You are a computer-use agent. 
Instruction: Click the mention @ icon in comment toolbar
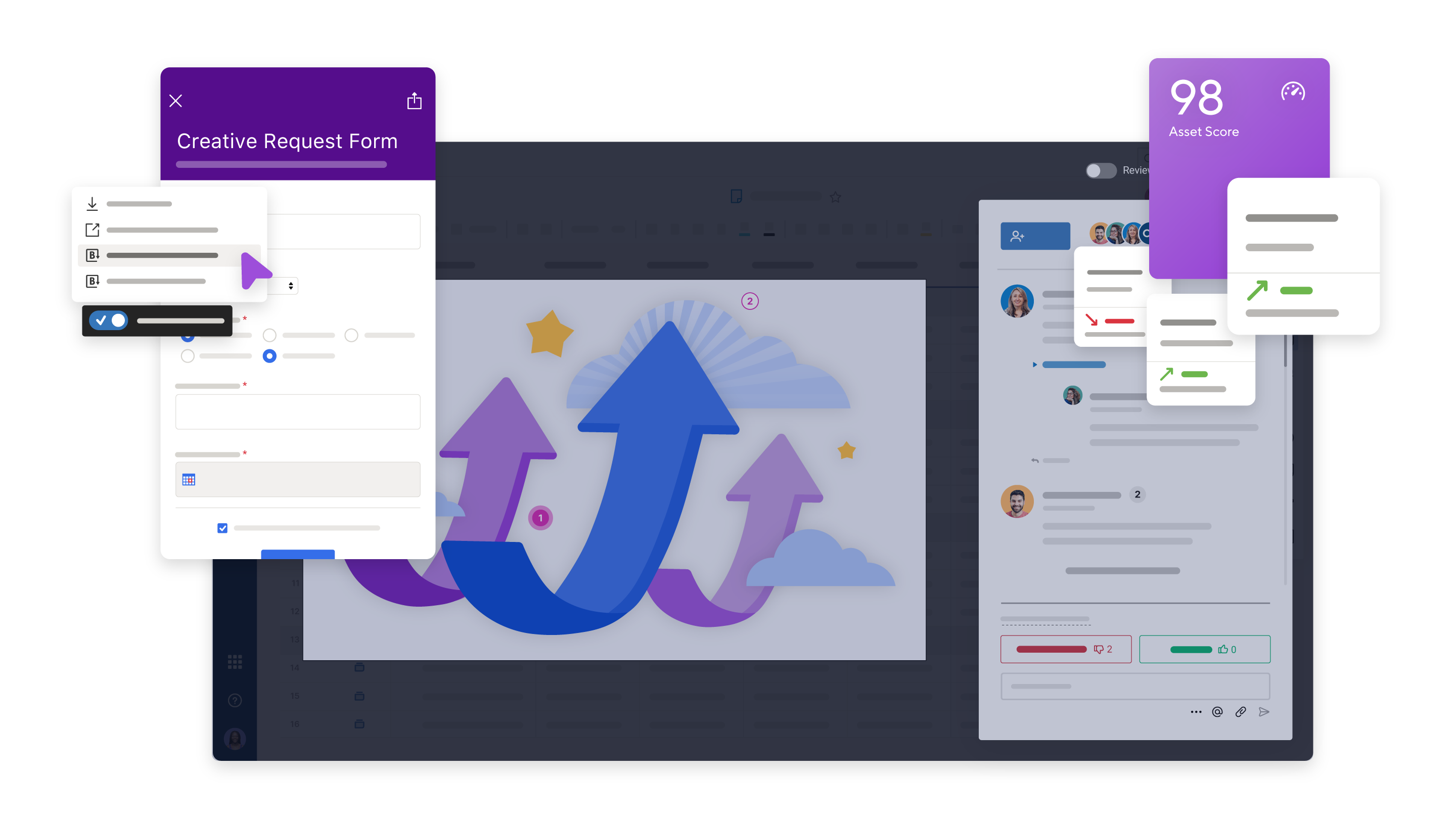pyautogui.click(x=1218, y=712)
